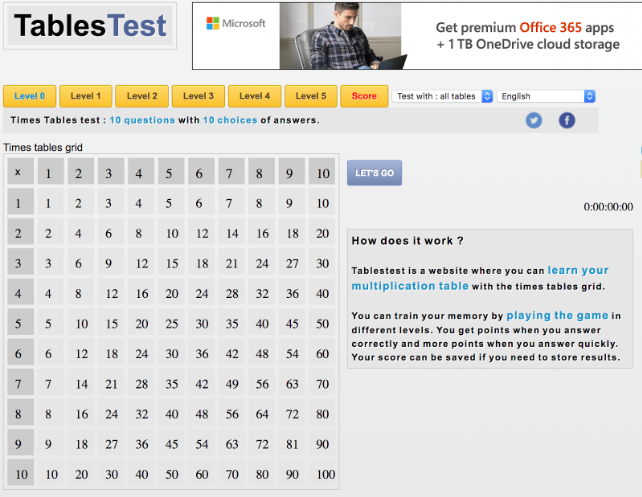Click cell 80 in row 10
642x497 pixels.
pyautogui.click(x=262, y=473)
